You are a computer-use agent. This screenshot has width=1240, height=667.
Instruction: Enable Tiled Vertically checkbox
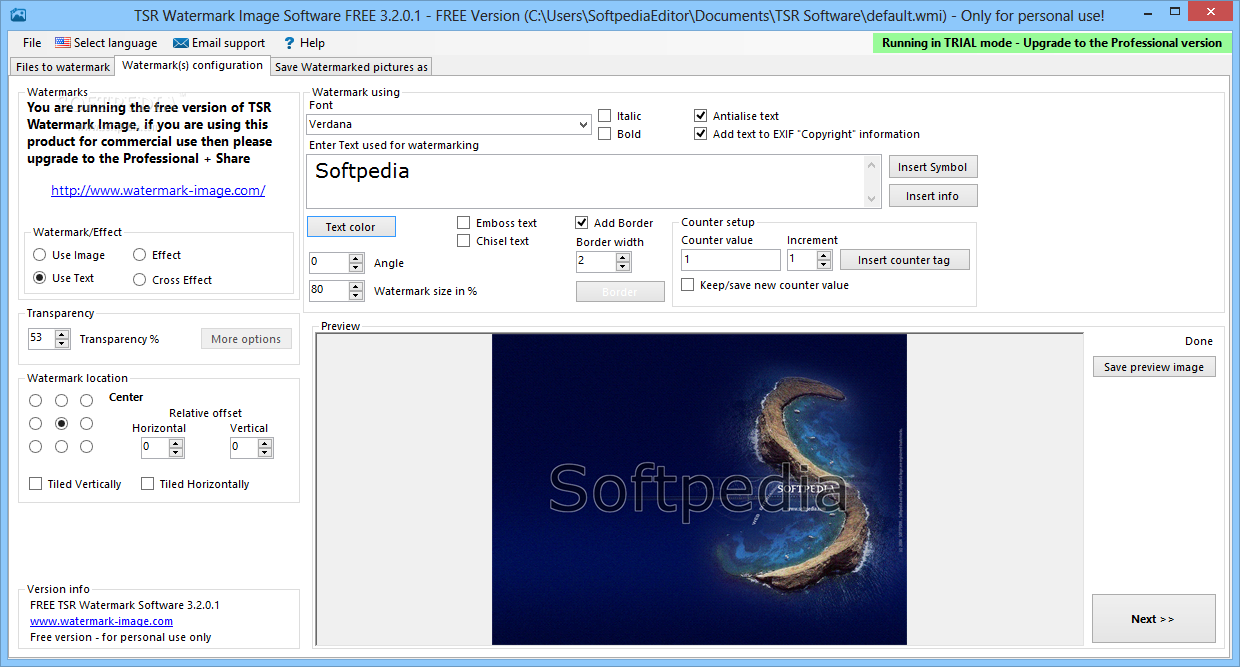tap(36, 484)
